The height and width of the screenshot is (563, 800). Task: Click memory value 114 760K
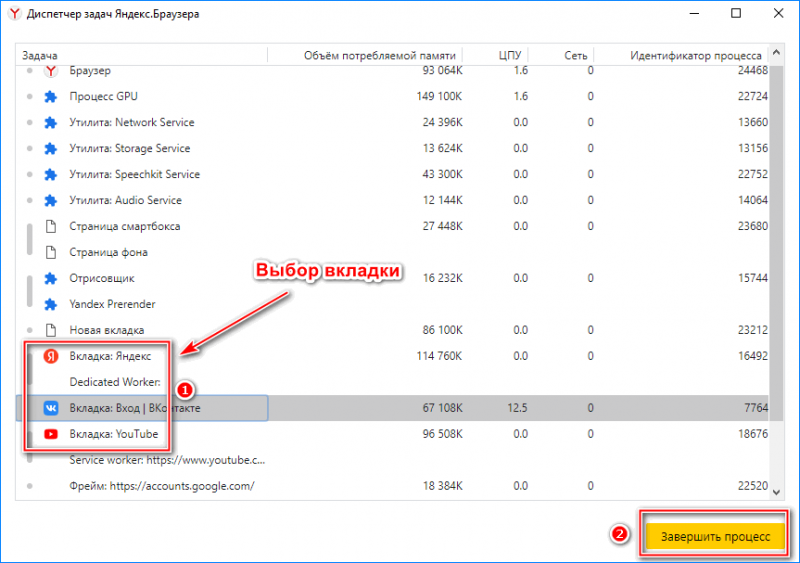(439, 356)
